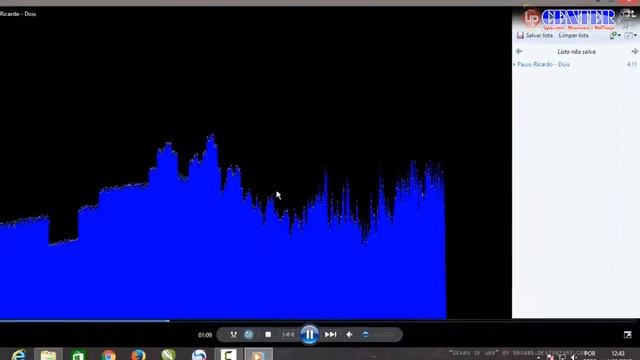Click the Lista não salva title
The image size is (640, 360).
(576, 52)
